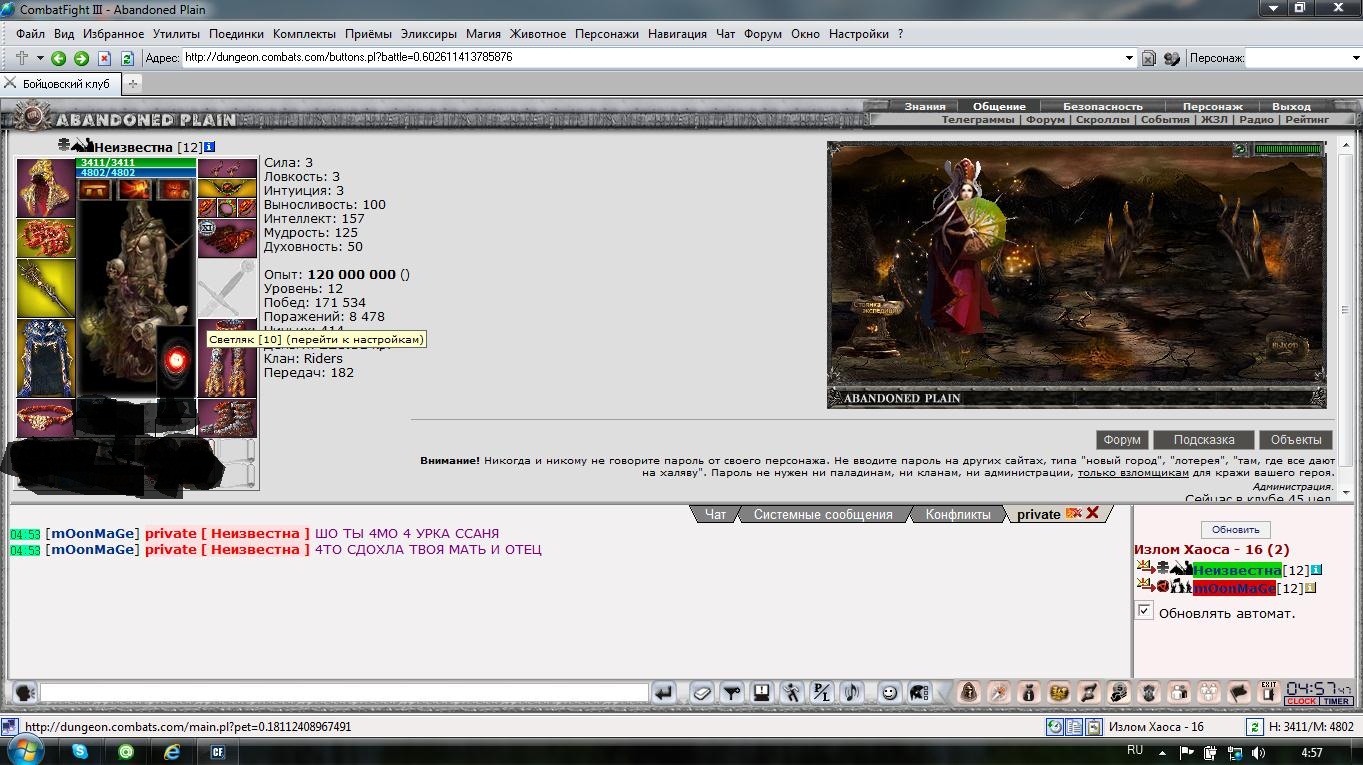Open the Комплекты menu

tap(304, 33)
